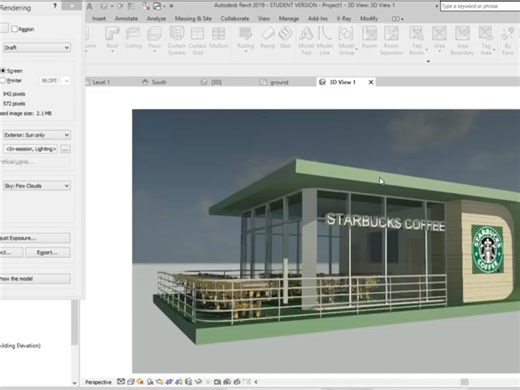Select the Screen radio button
Viewport: 520px width, 390px height.
(x=3, y=71)
